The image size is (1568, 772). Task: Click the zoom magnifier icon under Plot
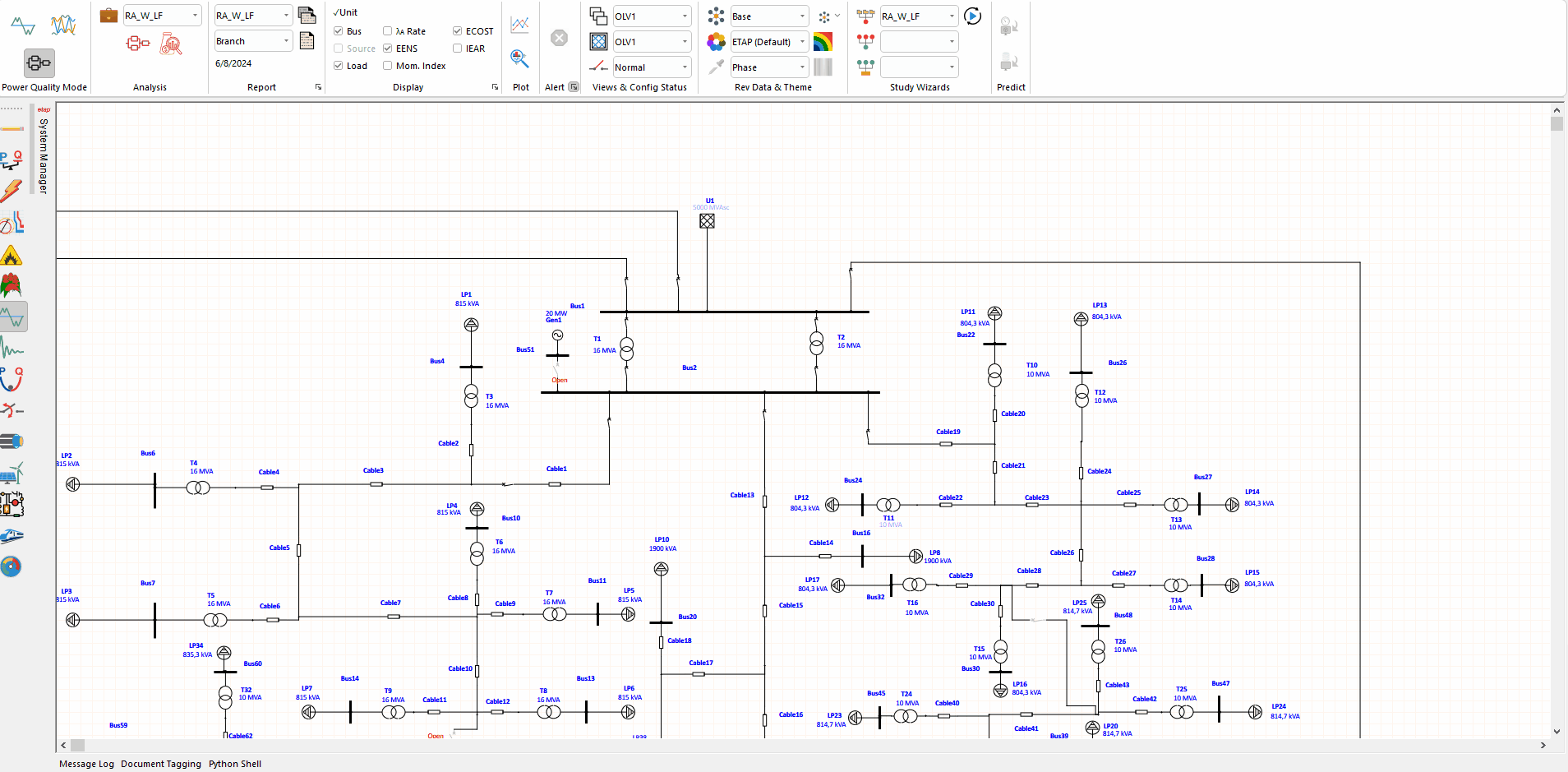[519, 58]
